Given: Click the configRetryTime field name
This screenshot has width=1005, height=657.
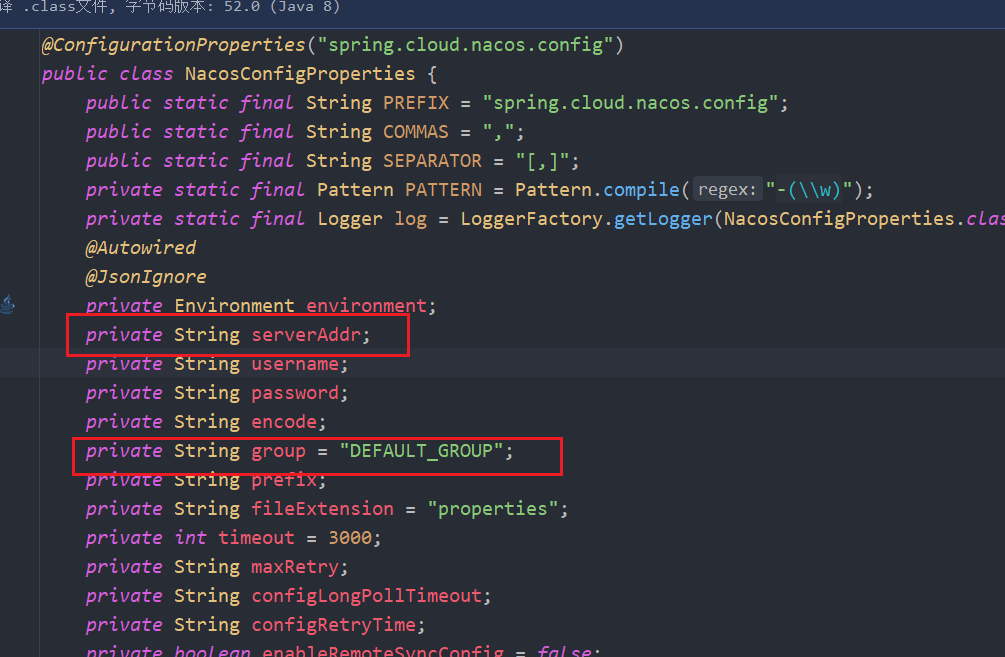Looking at the screenshot, I should point(333,625).
